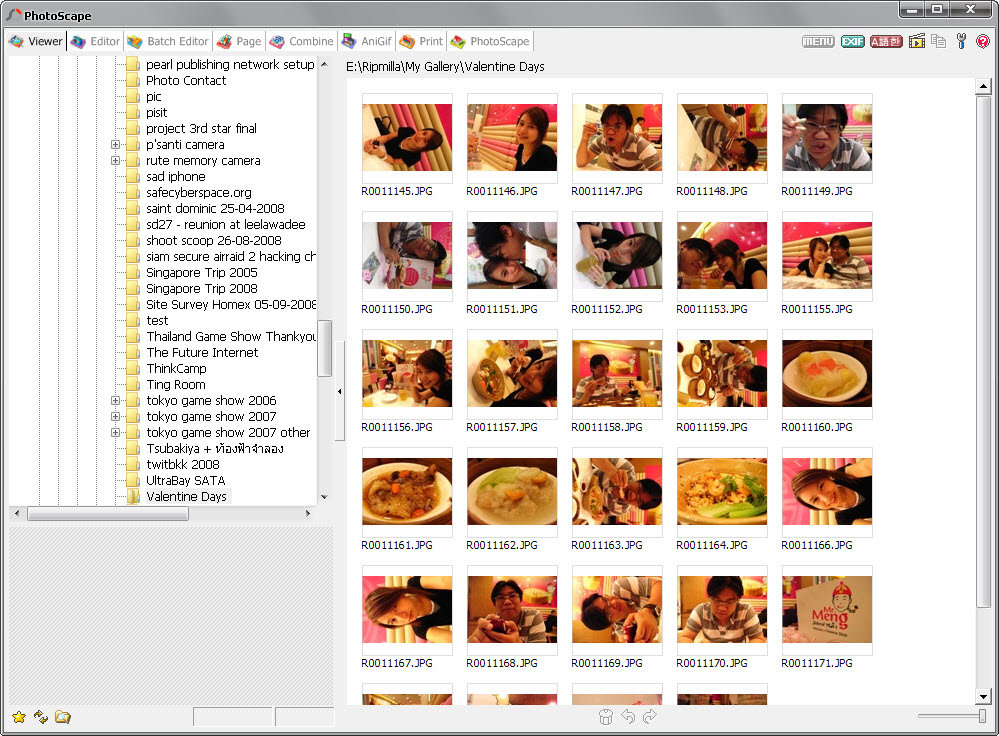This screenshot has width=999, height=736.
Task: Select thumbnail R0011164.JPG
Action: click(x=722, y=491)
